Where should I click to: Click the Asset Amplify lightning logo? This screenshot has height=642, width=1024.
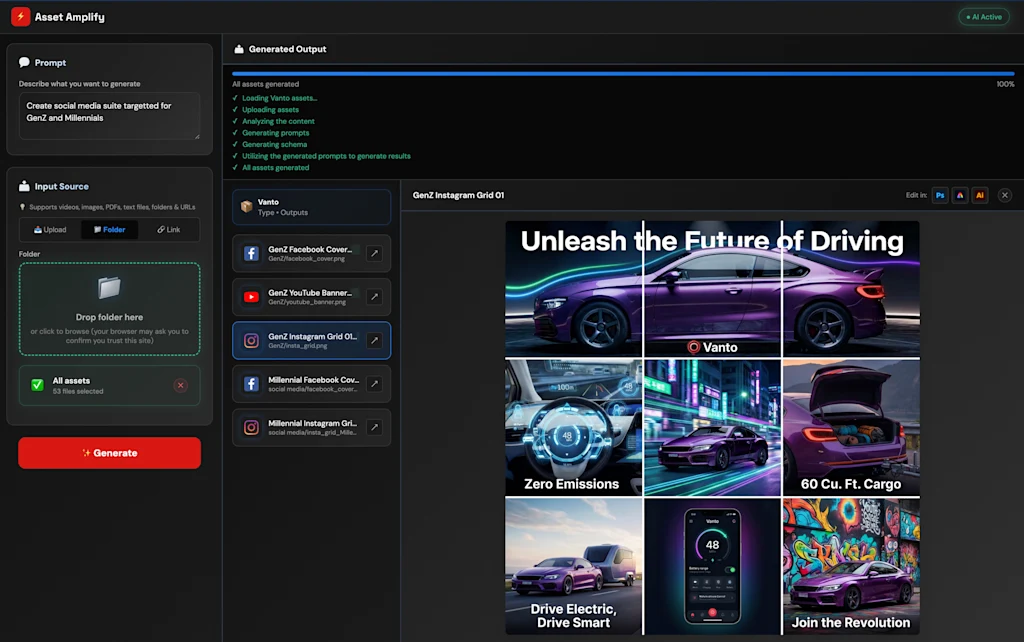[x=20, y=17]
